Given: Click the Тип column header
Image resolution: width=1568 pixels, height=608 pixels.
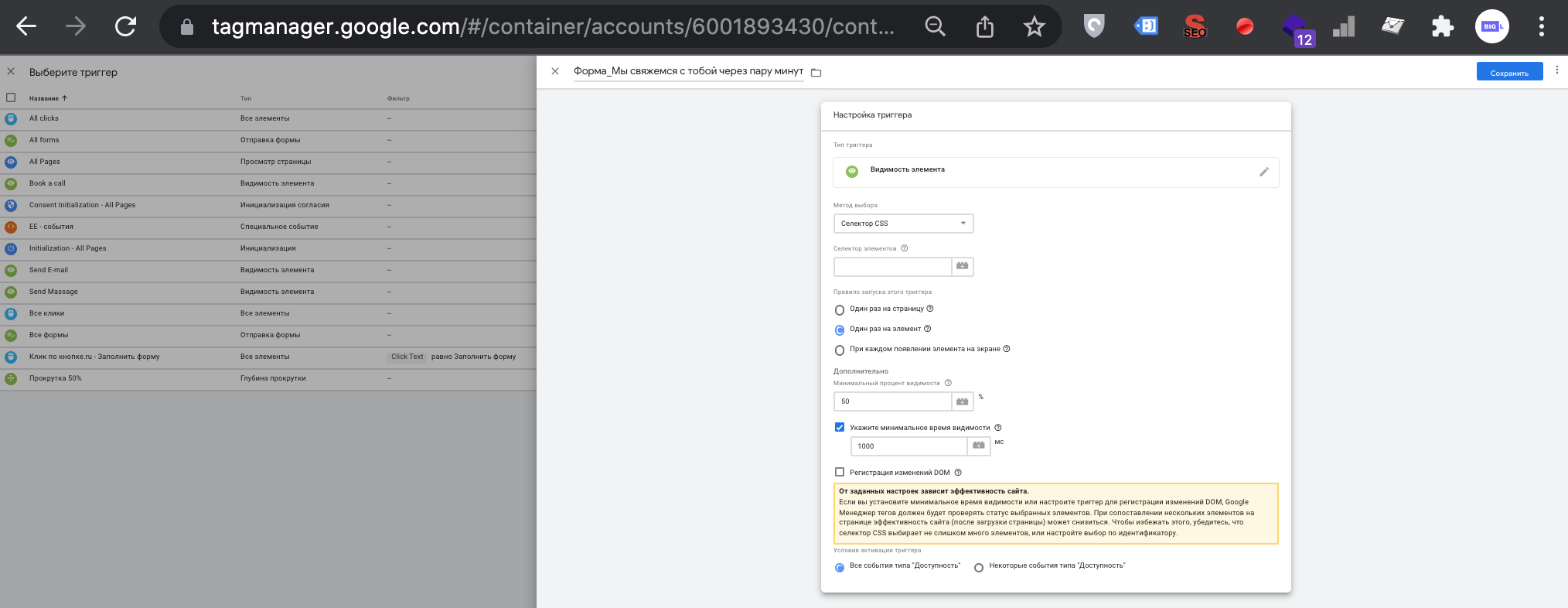Looking at the screenshot, I should click(246, 98).
